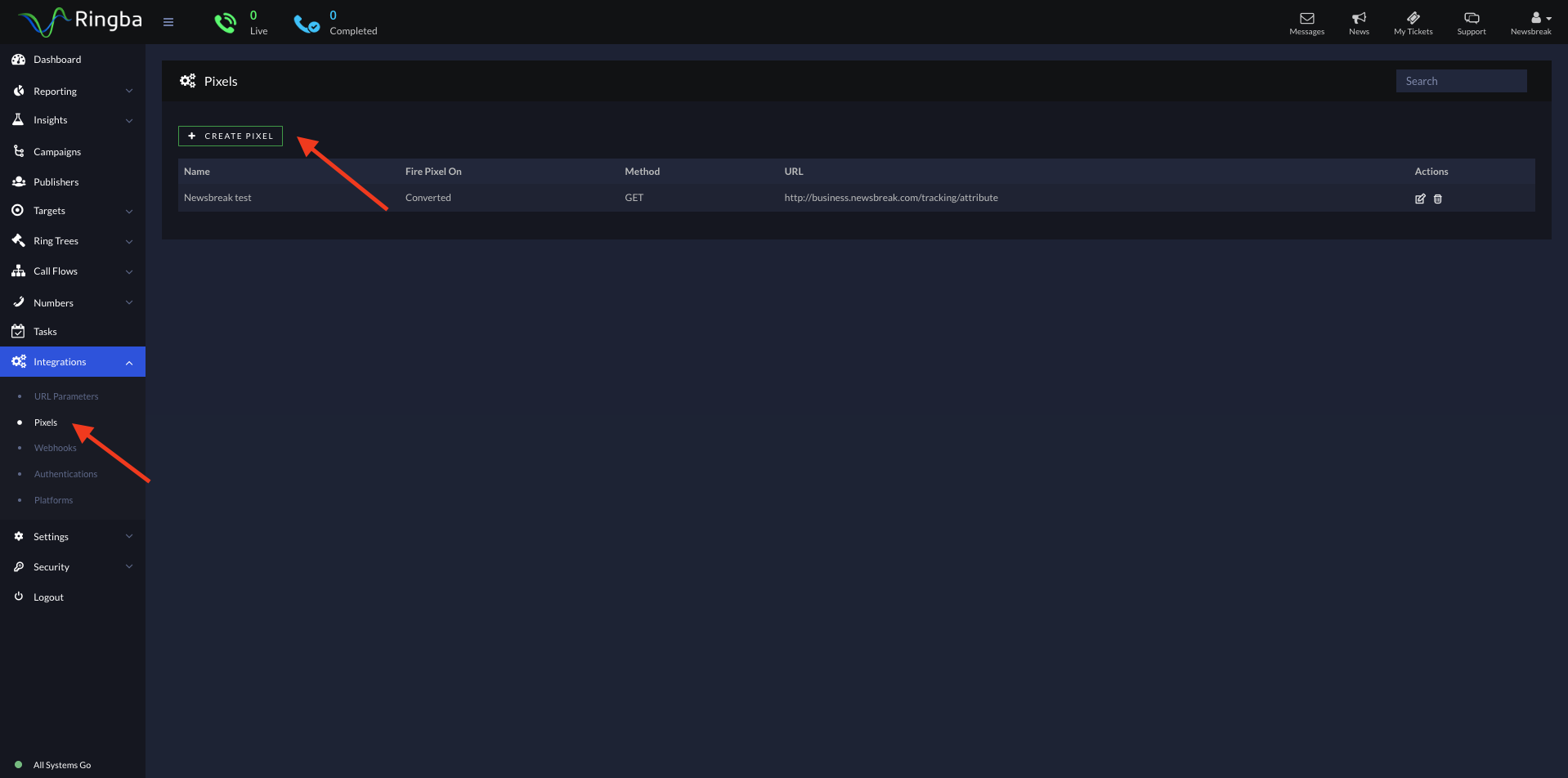Click the Pixels page title

tap(221, 81)
